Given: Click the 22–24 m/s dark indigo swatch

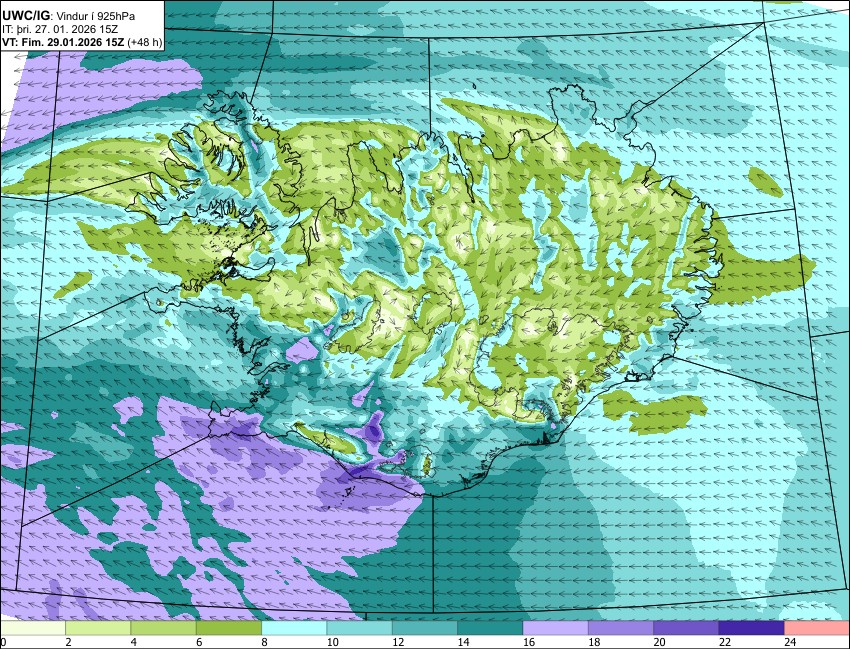Looking at the screenshot, I should coord(751,628).
